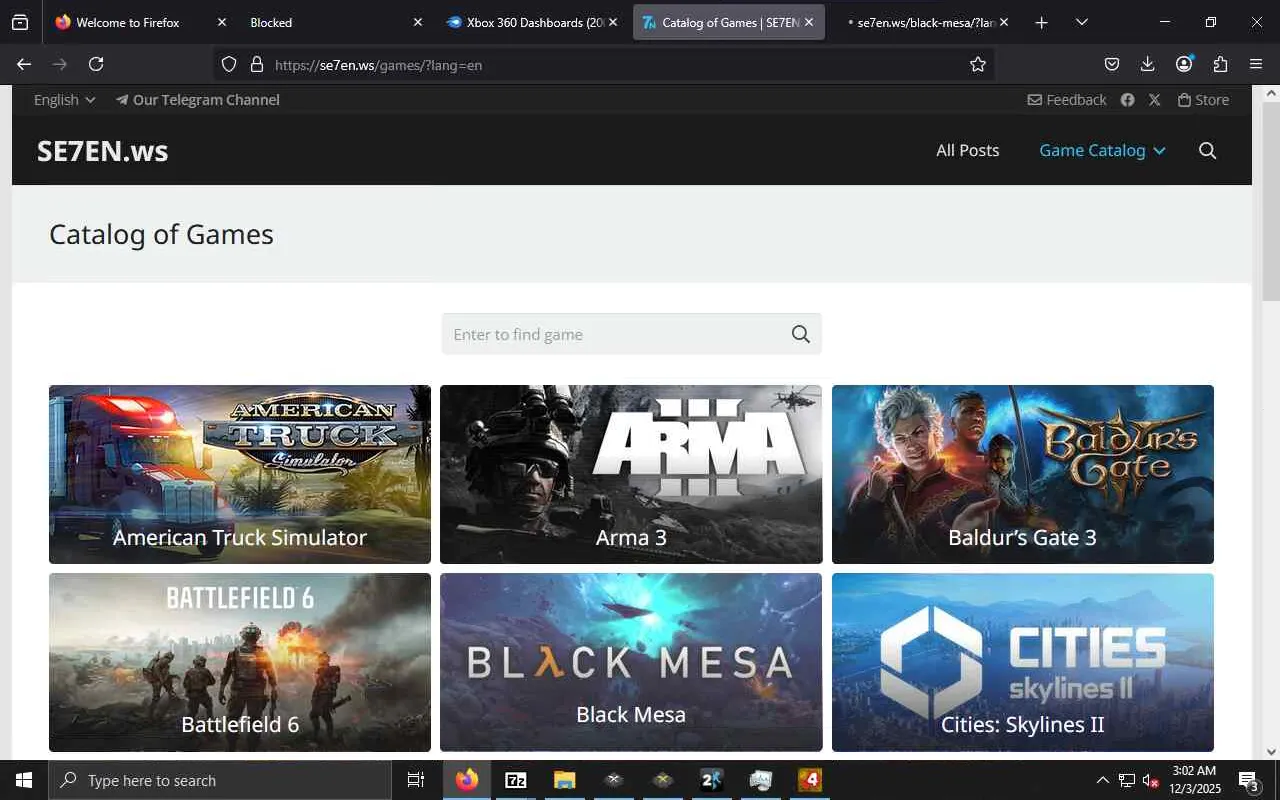1280x800 pixels.
Task: Open the Feedback link
Action: (1067, 100)
